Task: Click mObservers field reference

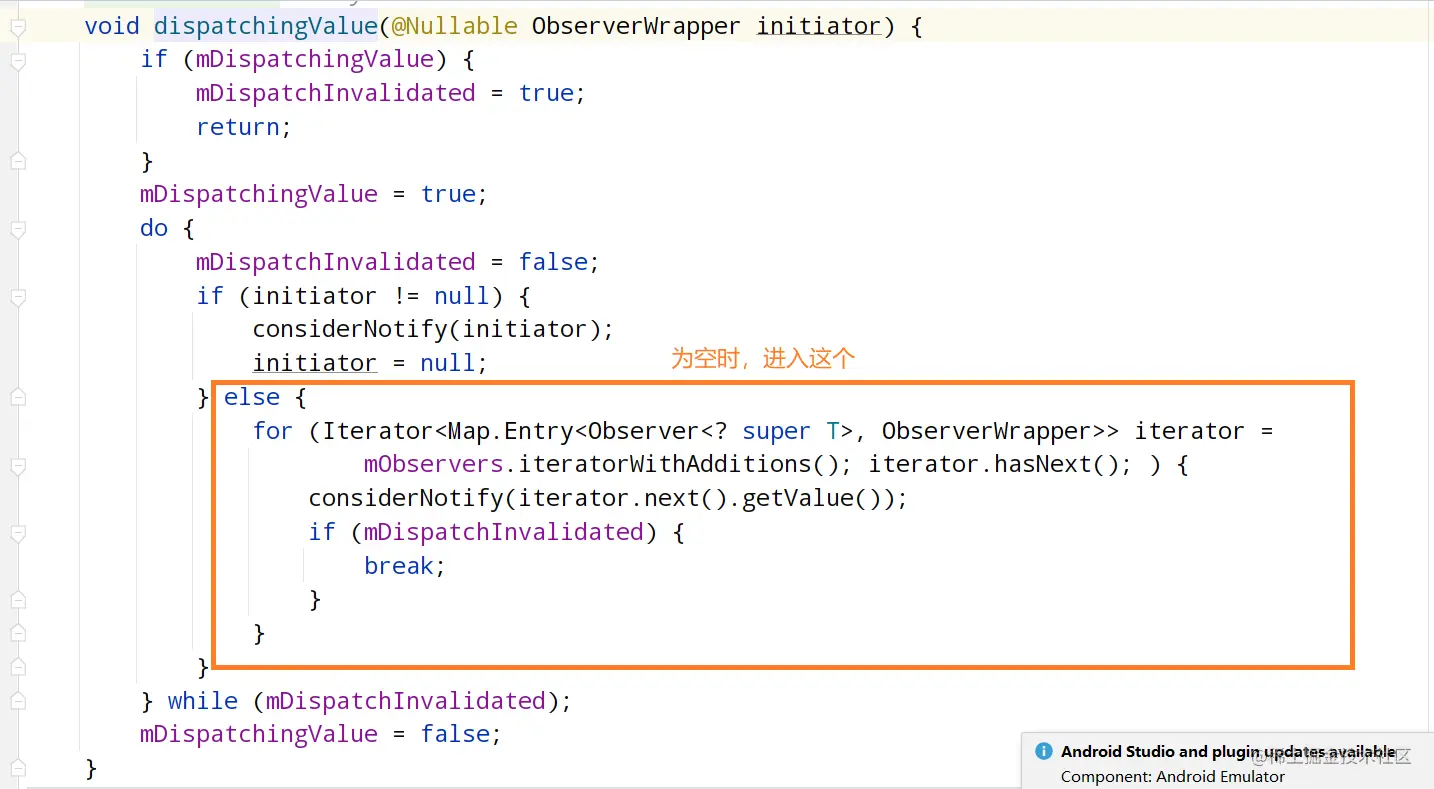Action: click(434, 465)
